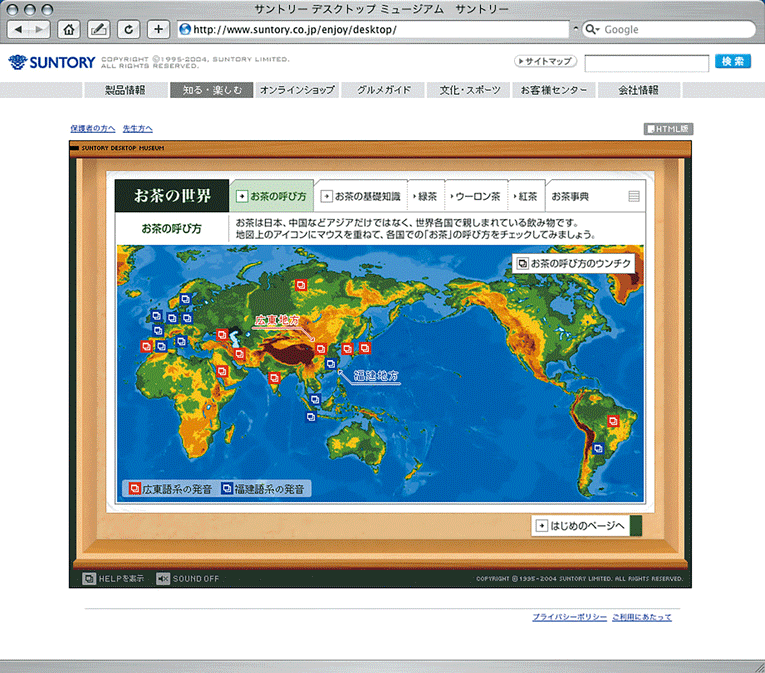Switch to the HTML版 version
This screenshot has width=765, height=673.
click(667, 129)
